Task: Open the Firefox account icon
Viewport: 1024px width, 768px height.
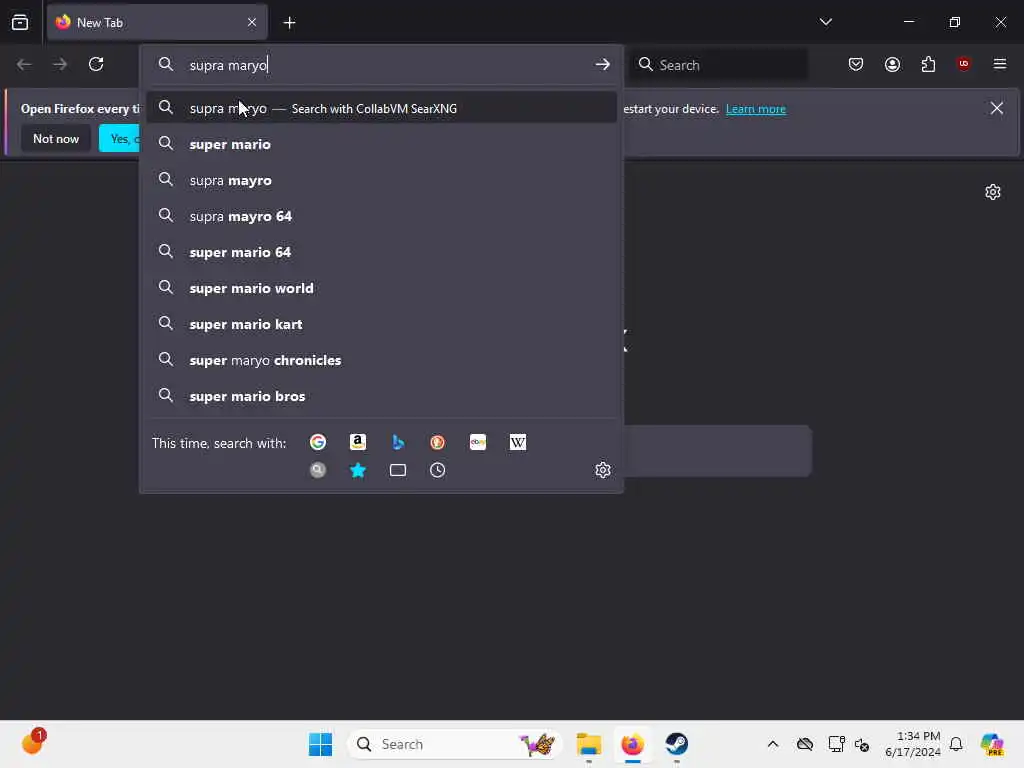Action: click(892, 64)
